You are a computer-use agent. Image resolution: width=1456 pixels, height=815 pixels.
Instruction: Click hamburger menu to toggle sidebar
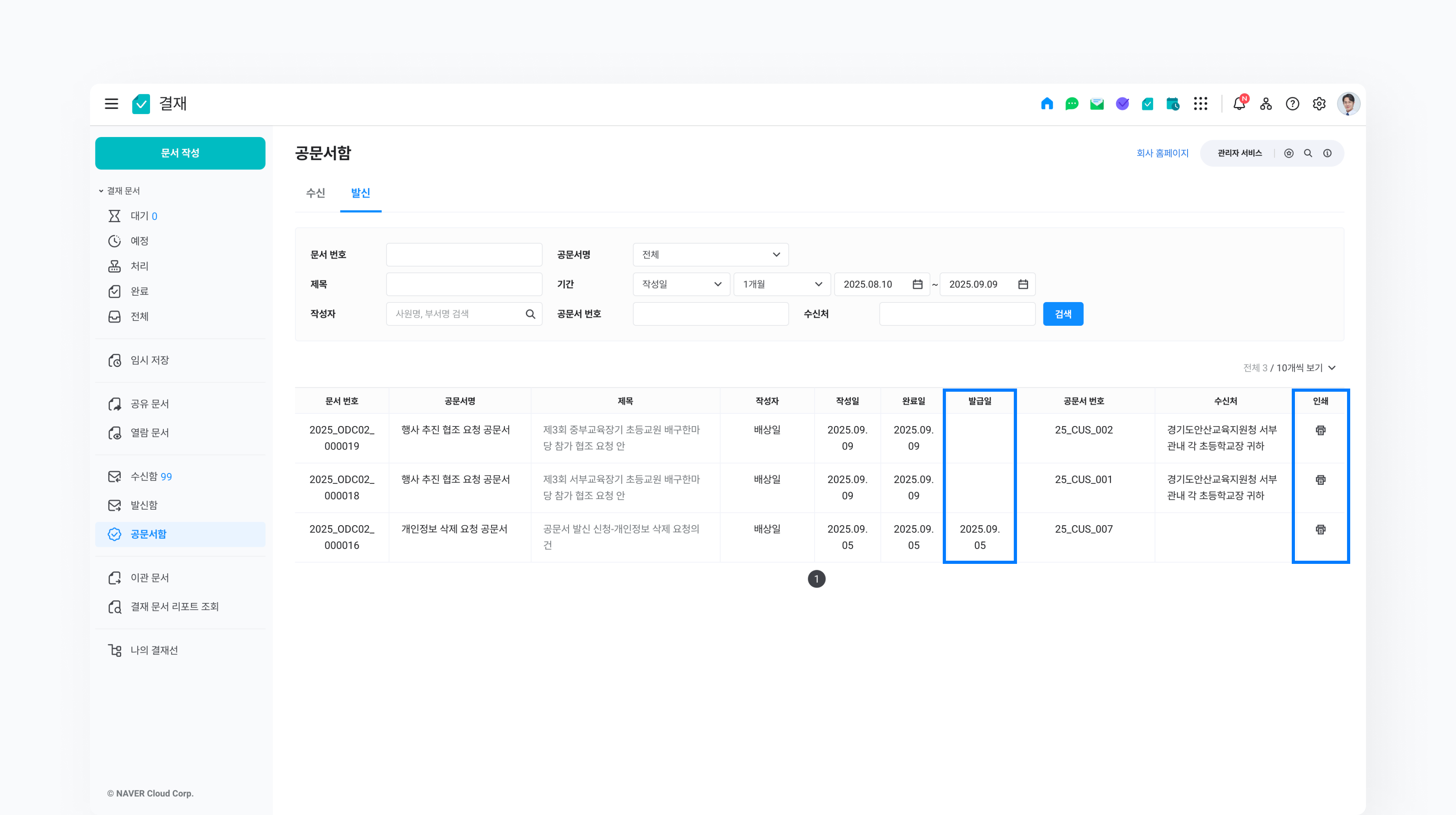[x=111, y=104]
